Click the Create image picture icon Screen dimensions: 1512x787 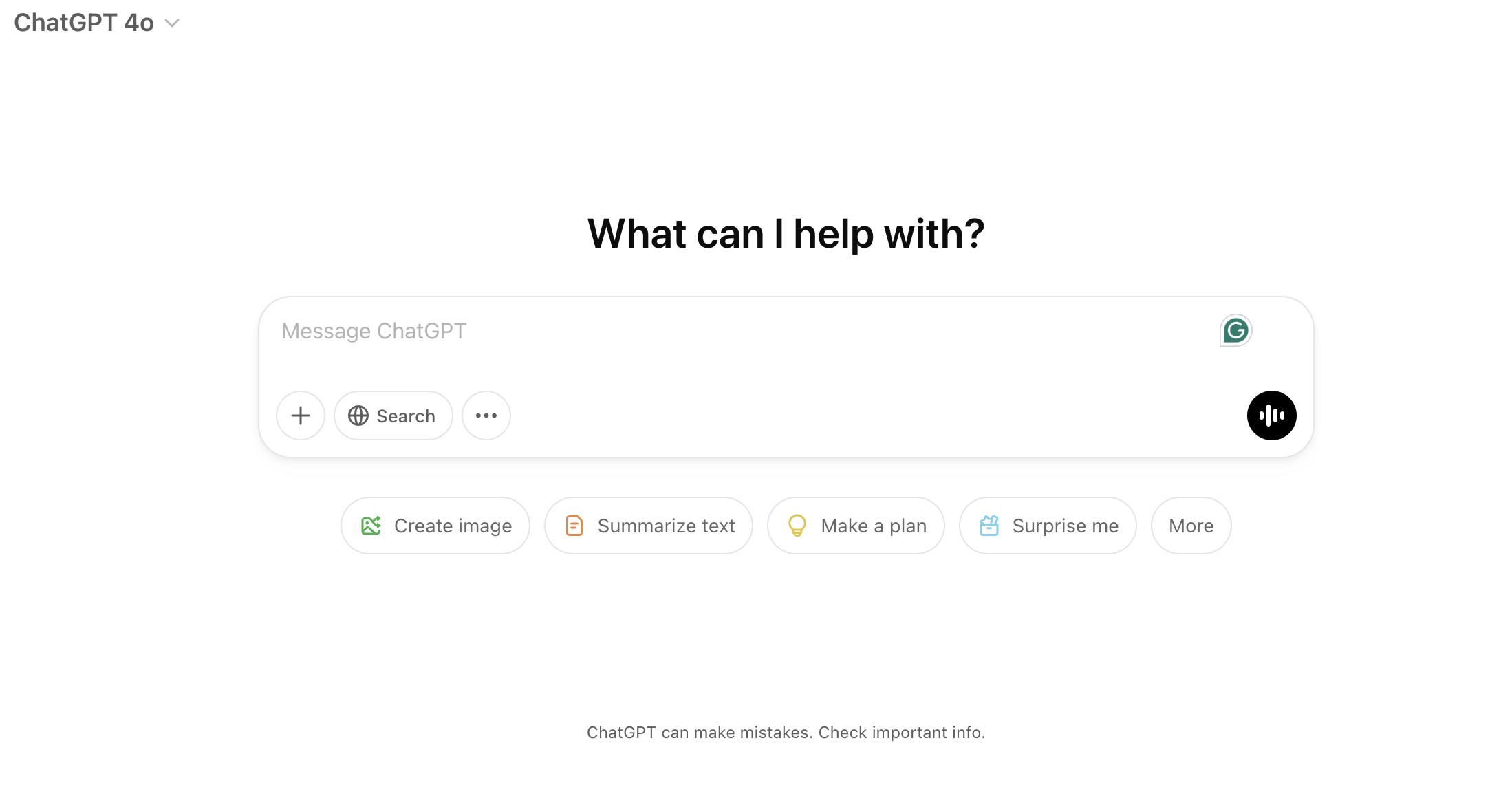(x=371, y=525)
